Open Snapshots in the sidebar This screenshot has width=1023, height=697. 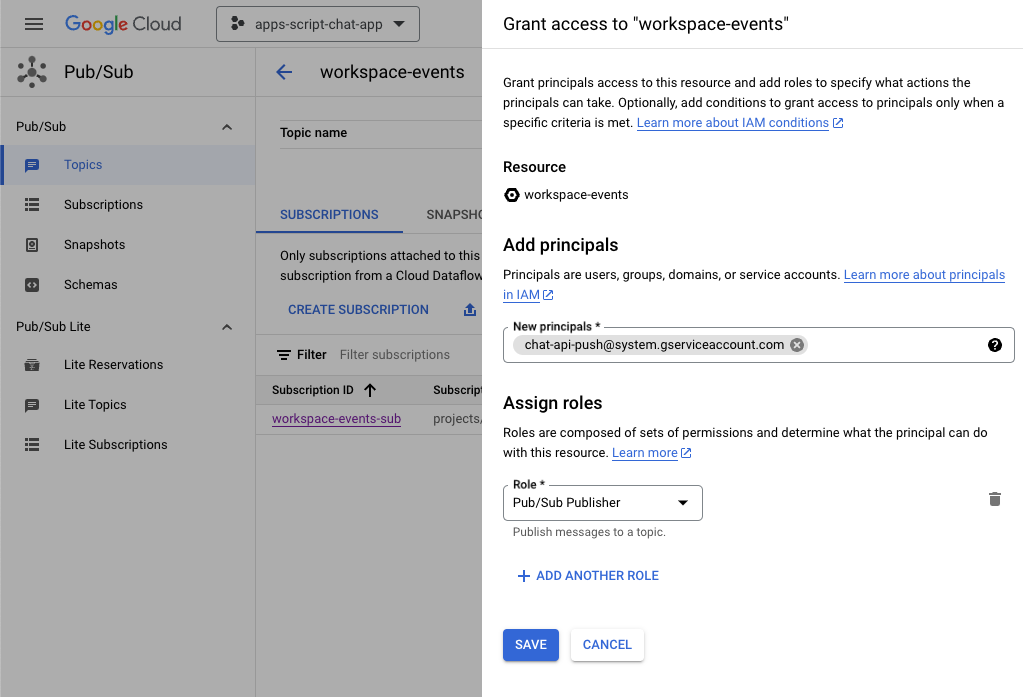(x=94, y=245)
